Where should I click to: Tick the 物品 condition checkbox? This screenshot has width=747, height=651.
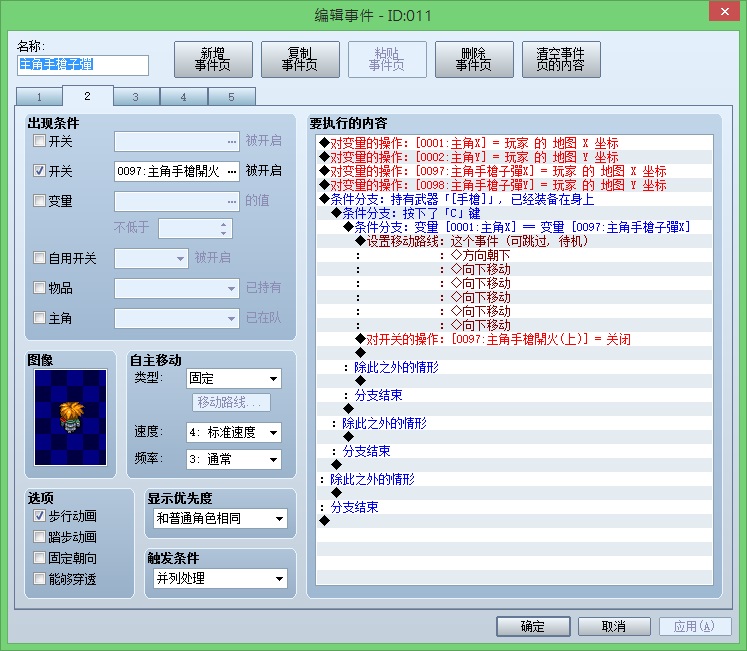39,287
